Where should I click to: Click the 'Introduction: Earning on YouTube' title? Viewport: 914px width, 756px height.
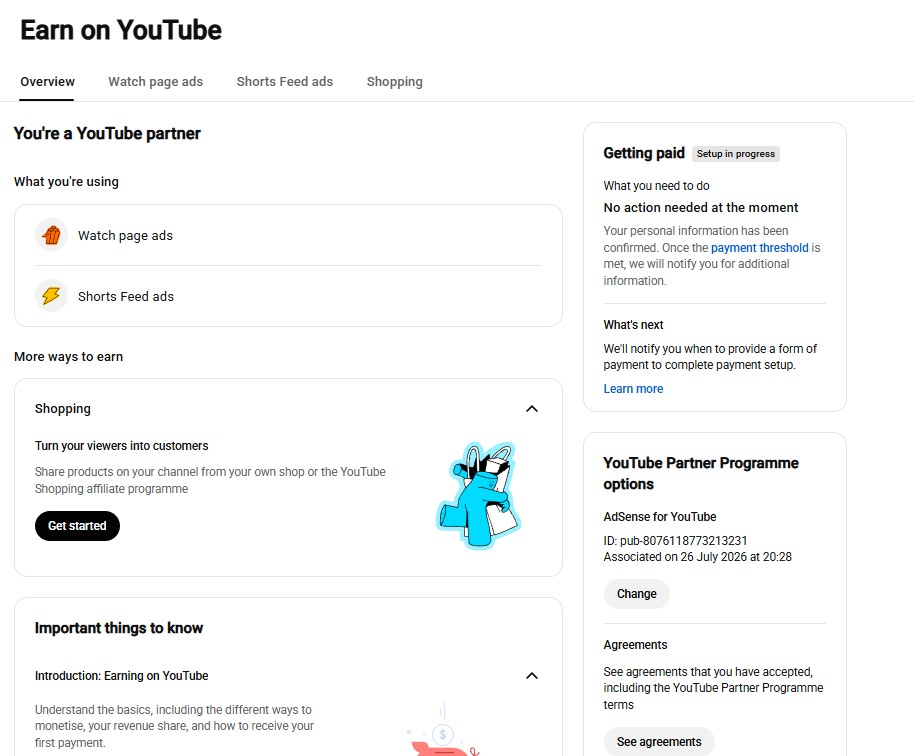[x=121, y=676]
